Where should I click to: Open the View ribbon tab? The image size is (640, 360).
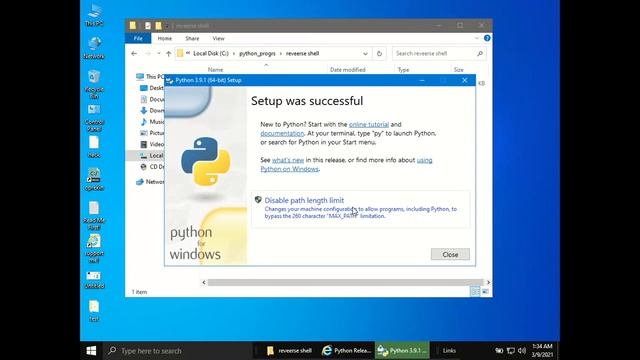click(x=218, y=38)
